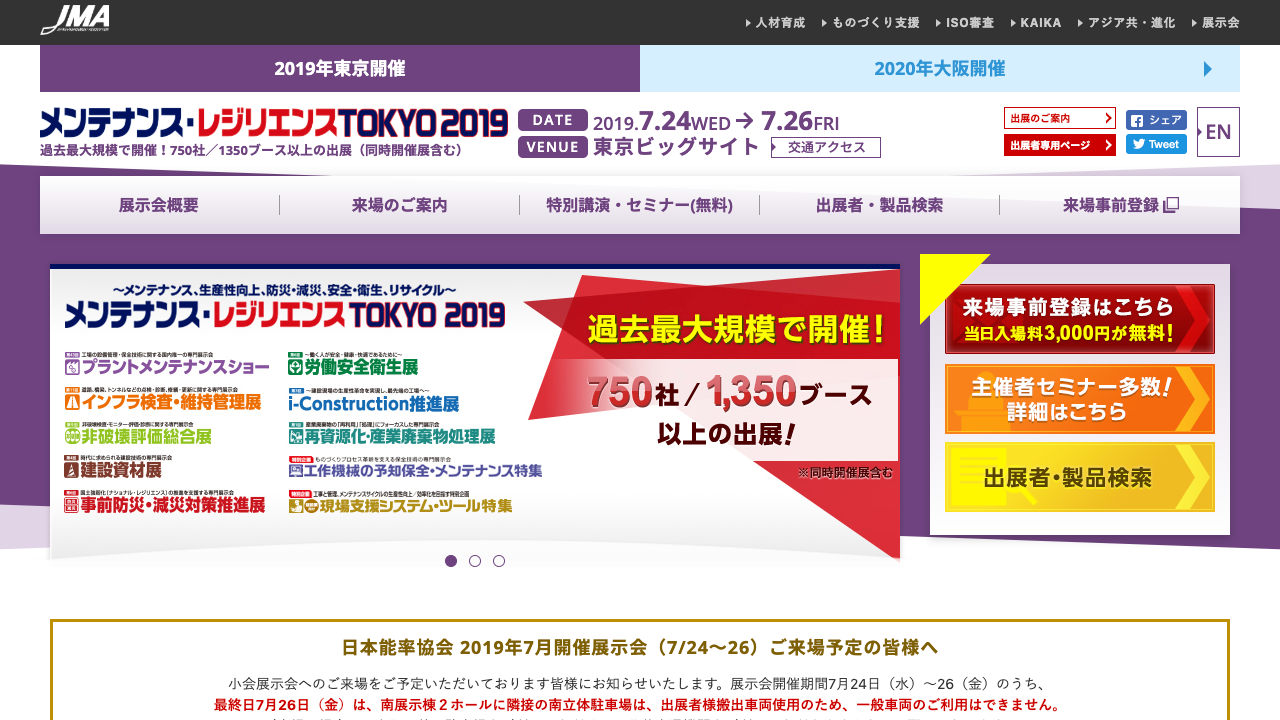Viewport: 1280px width, 720px height.
Task: Click yellow 出展者・製品検索 banner
Action: coord(1080,477)
